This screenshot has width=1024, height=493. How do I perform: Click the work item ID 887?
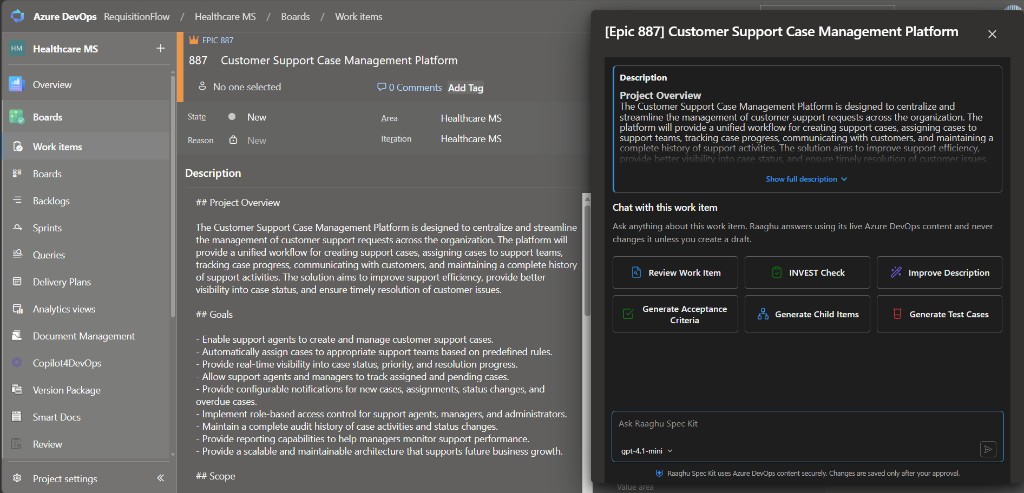pos(198,61)
